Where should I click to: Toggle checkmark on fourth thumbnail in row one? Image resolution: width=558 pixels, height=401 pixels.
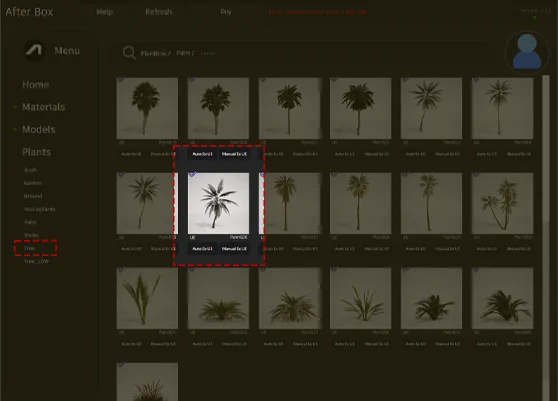334,79
